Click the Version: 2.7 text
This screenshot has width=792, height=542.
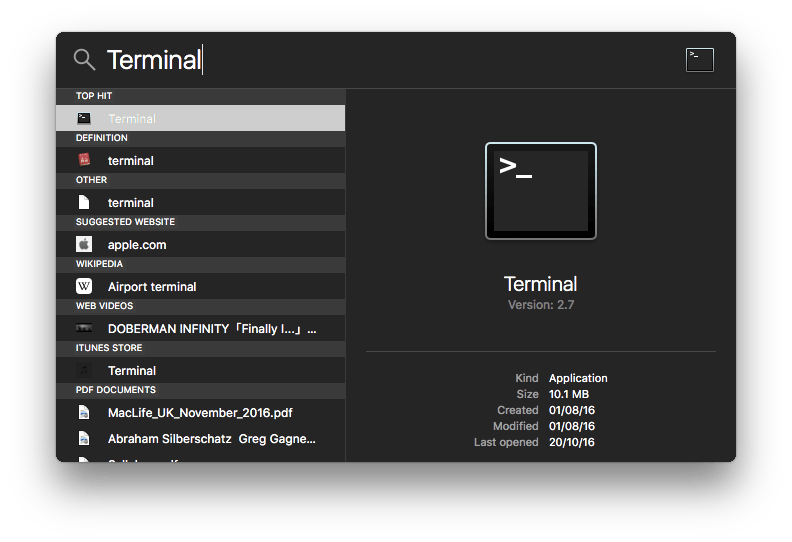pyautogui.click(x=541, y=305)
